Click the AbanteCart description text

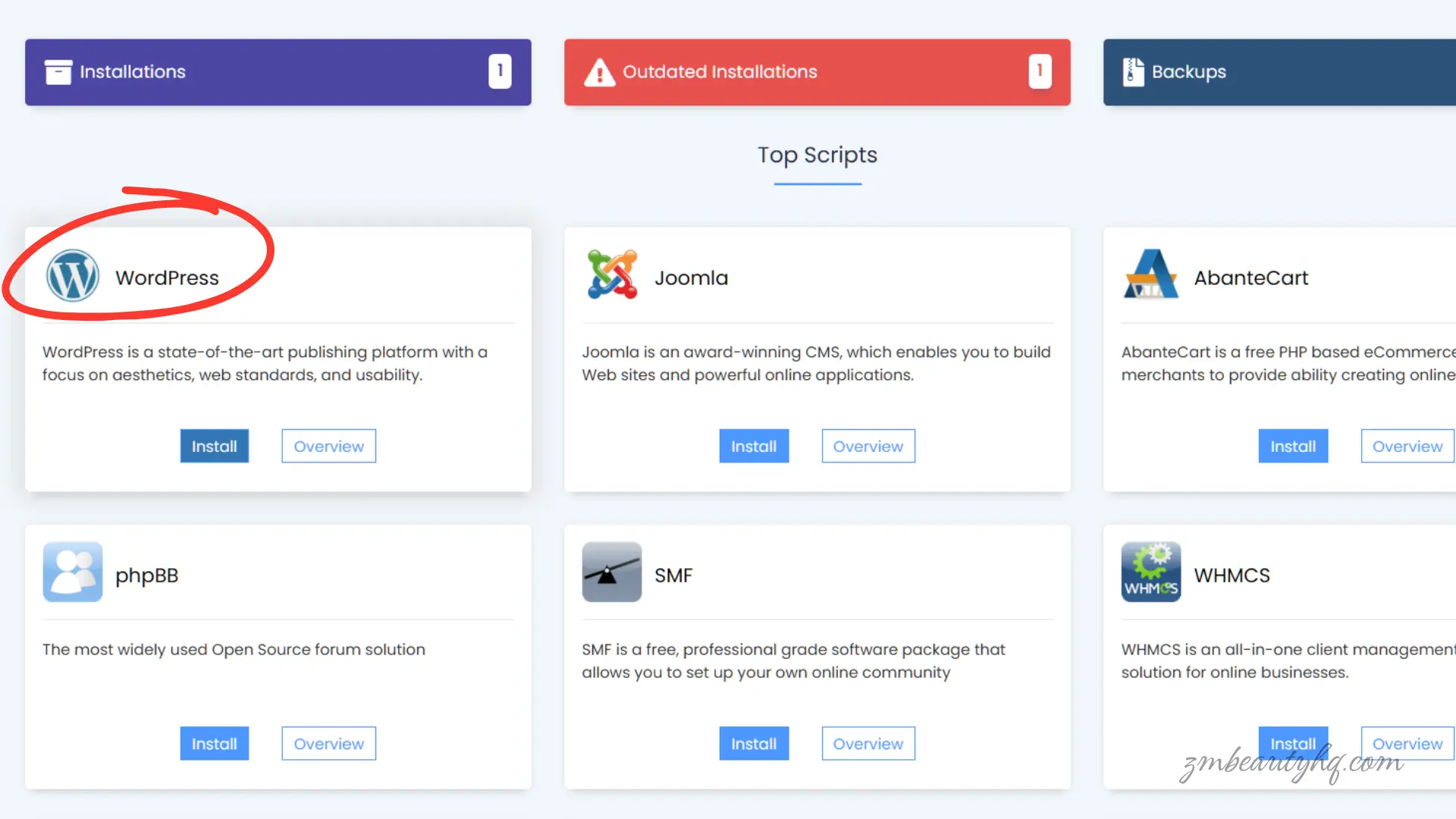click(1288, 363)
